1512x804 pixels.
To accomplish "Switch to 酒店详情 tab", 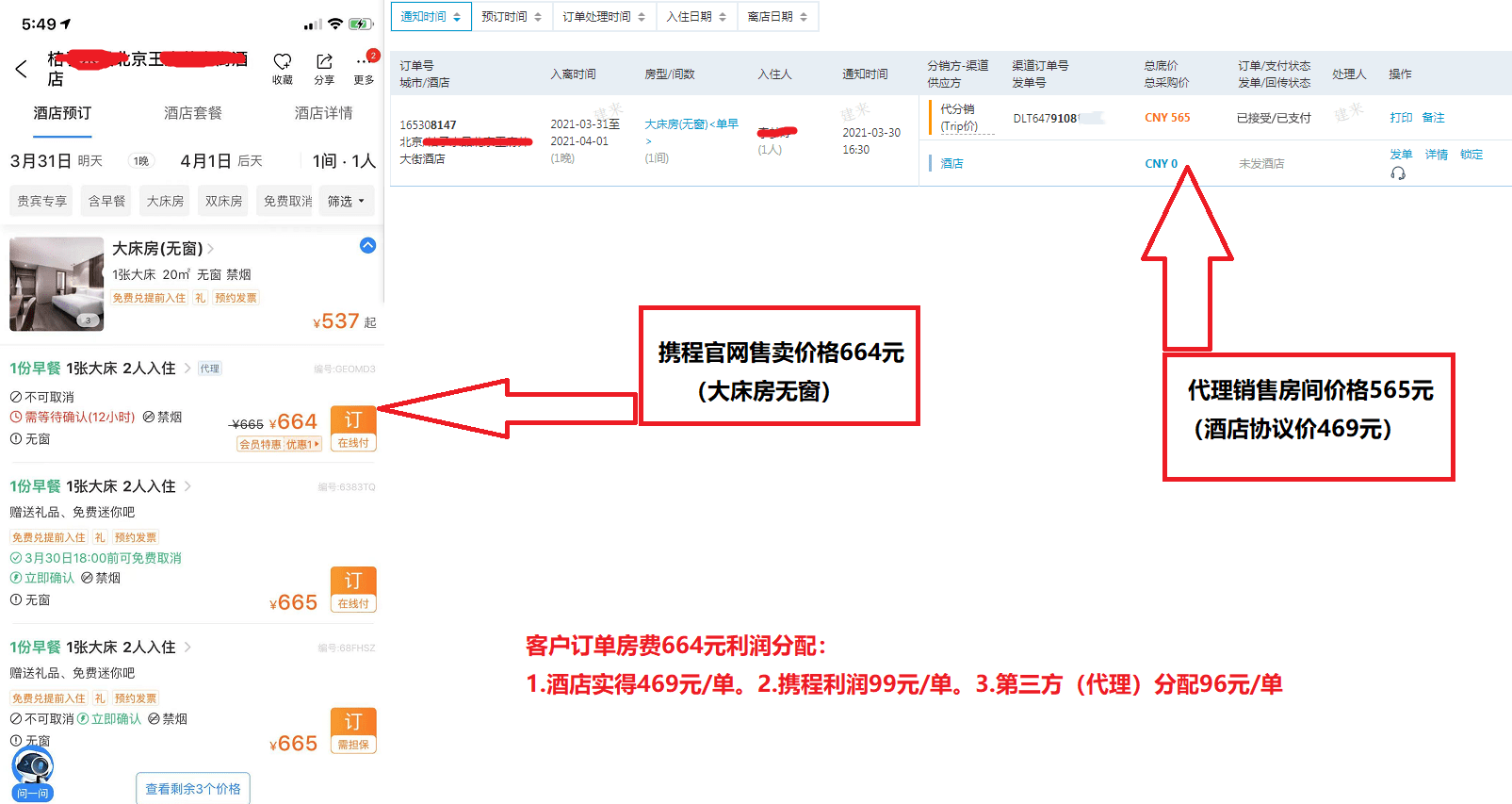I will point(323,113).
